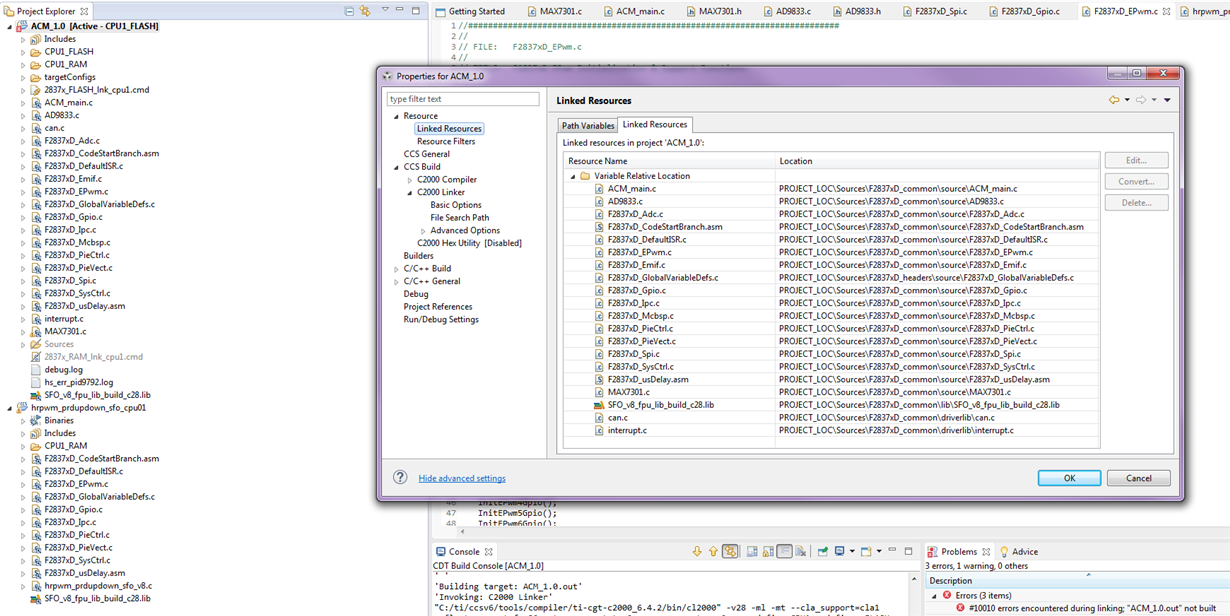
Task: Open Project Explorer view menu triangle
Action: click(x=385, y=11)
